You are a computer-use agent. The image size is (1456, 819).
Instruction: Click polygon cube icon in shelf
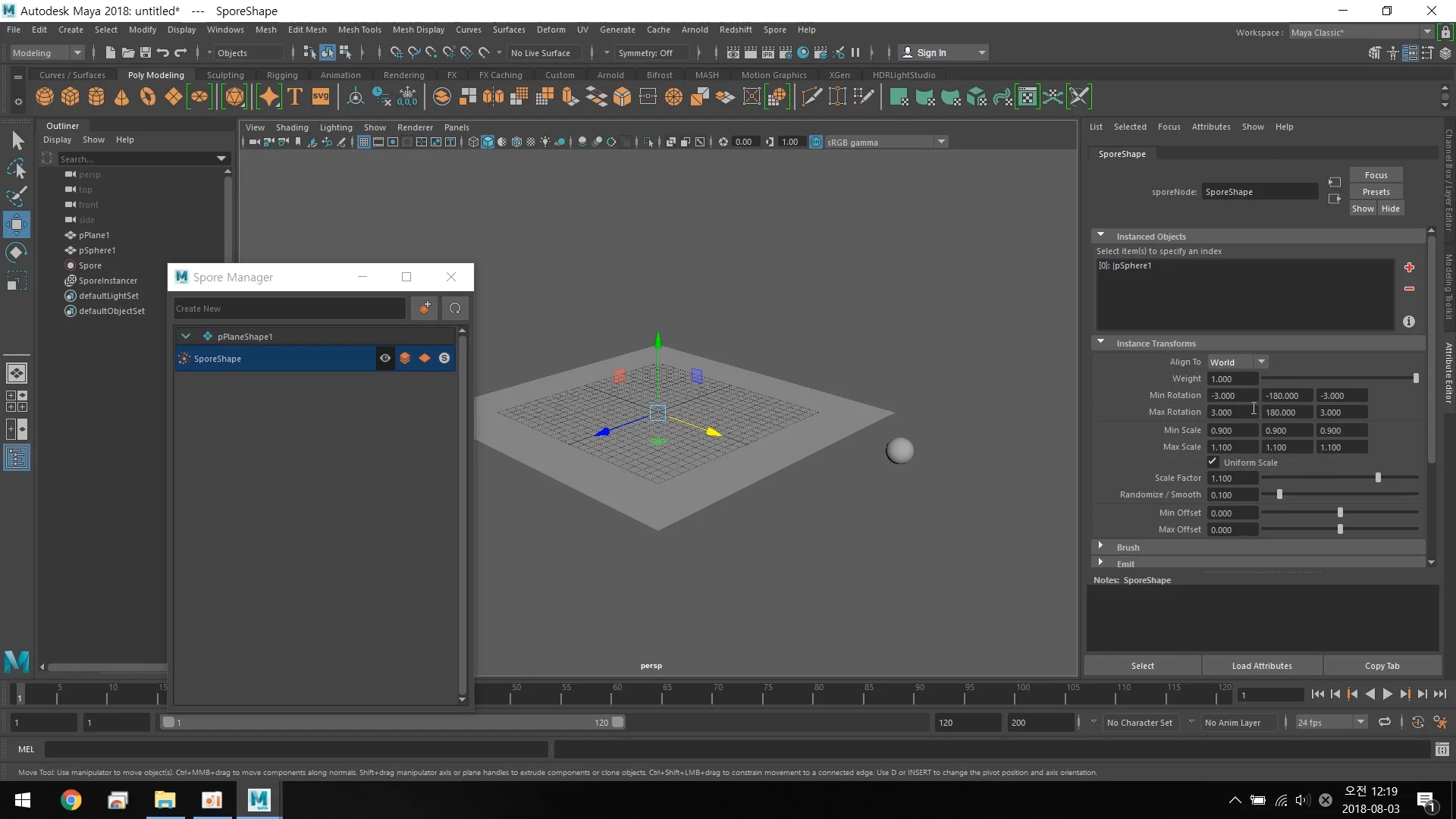71,96
